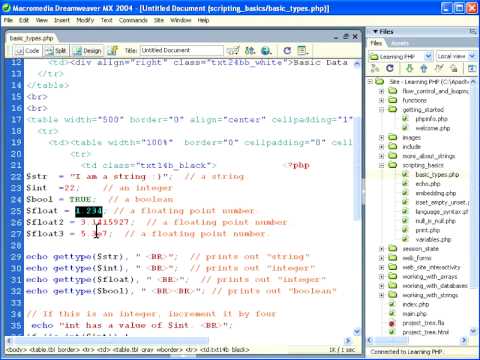Select basic_types.php in the file tree
Image resolution: width=480 pixels, height=360 pixels.
tap(437, 174)
